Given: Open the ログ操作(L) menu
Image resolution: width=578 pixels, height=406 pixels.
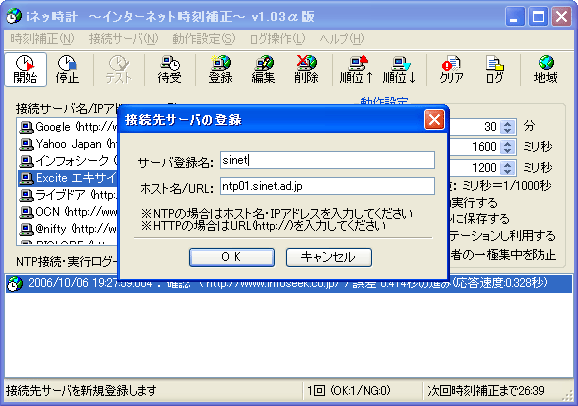Looking at the screenshot, I should click(277, 38).
